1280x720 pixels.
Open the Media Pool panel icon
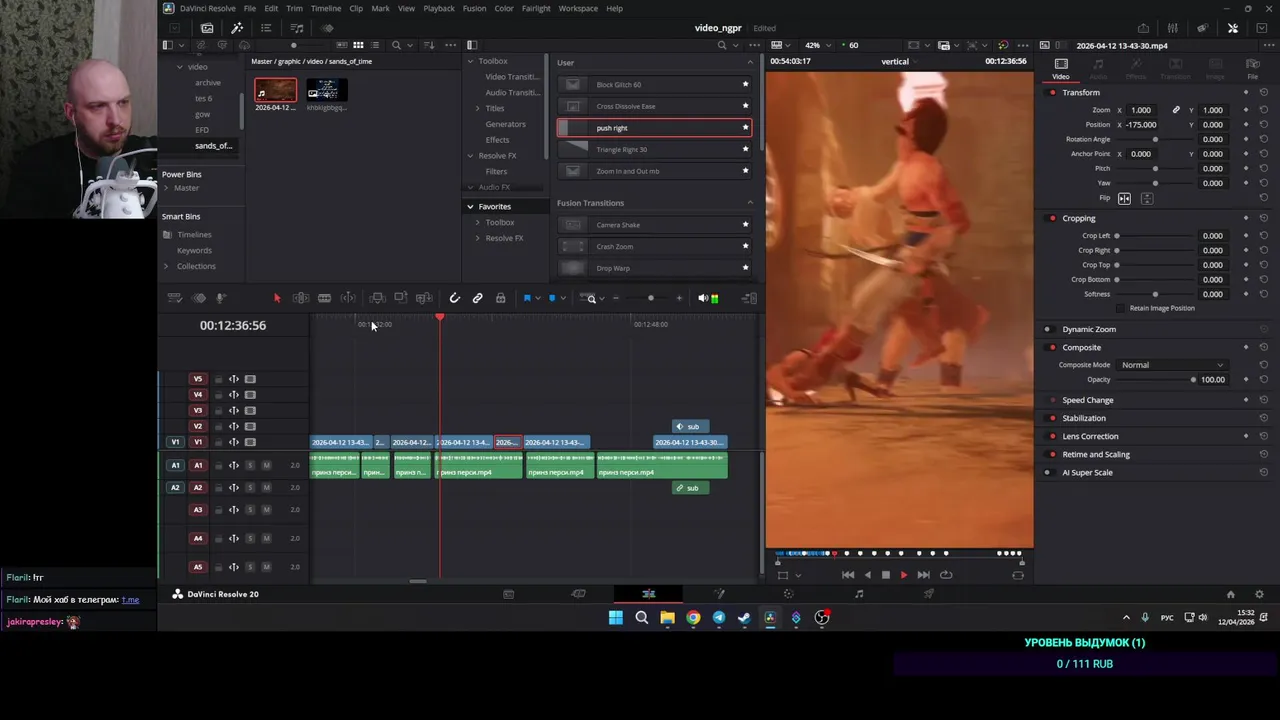point(207,28)
